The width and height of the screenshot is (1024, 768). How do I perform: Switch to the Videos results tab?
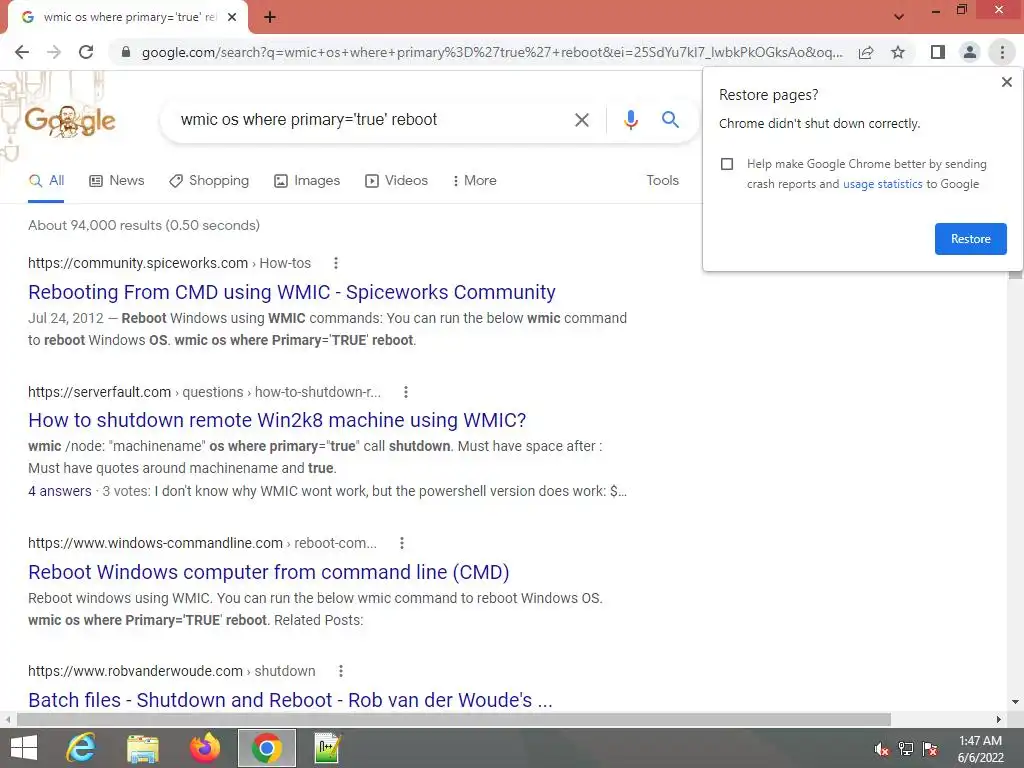(396, 181)
